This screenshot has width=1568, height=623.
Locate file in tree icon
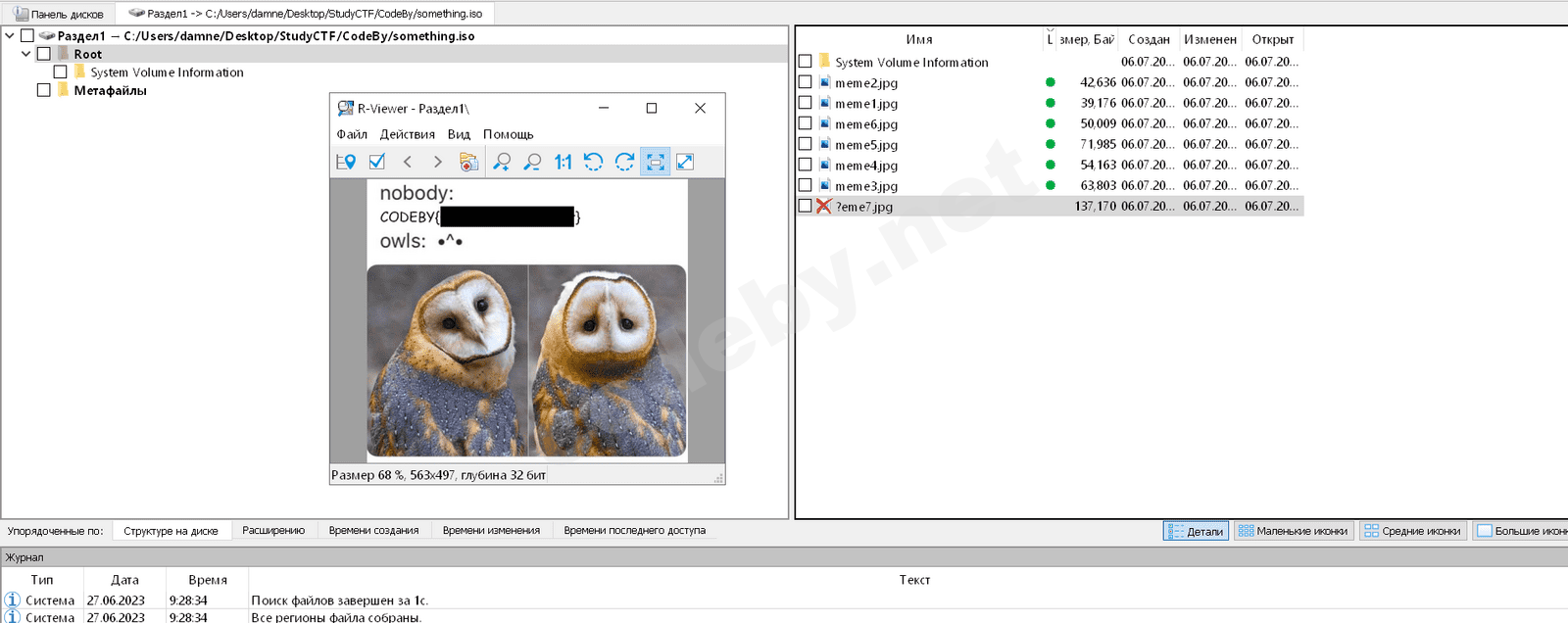click(346, 162)
